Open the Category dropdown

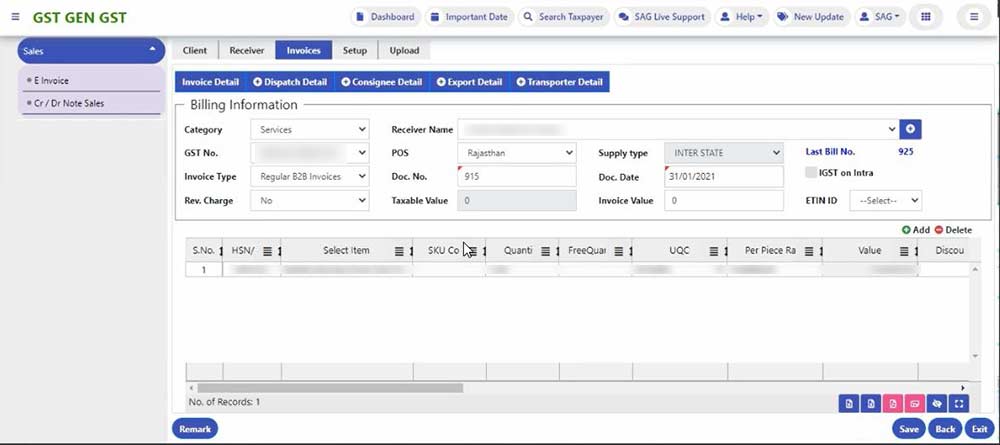310,129
